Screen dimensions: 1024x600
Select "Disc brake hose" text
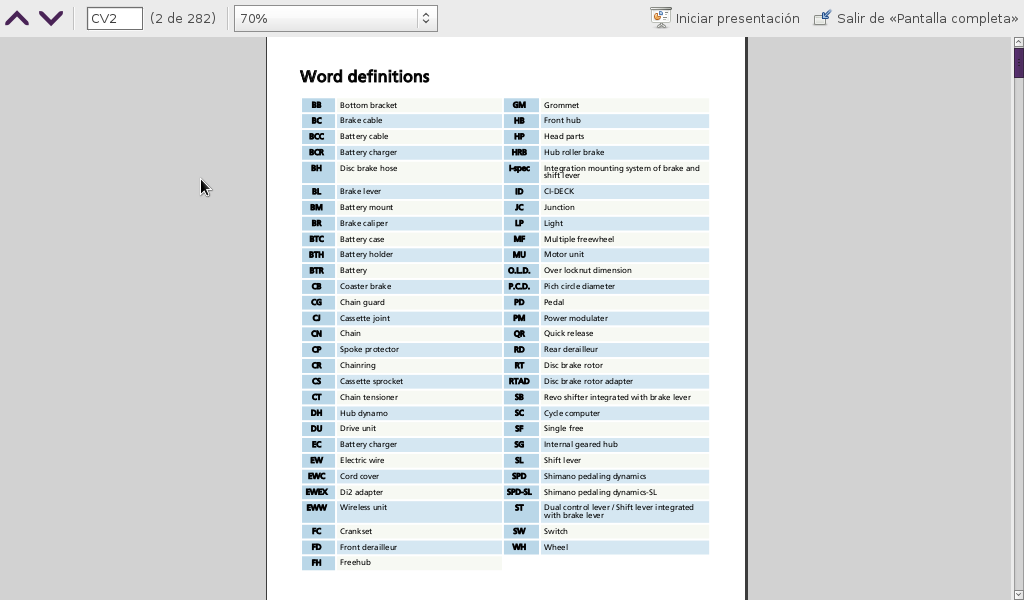pos(368,168)
